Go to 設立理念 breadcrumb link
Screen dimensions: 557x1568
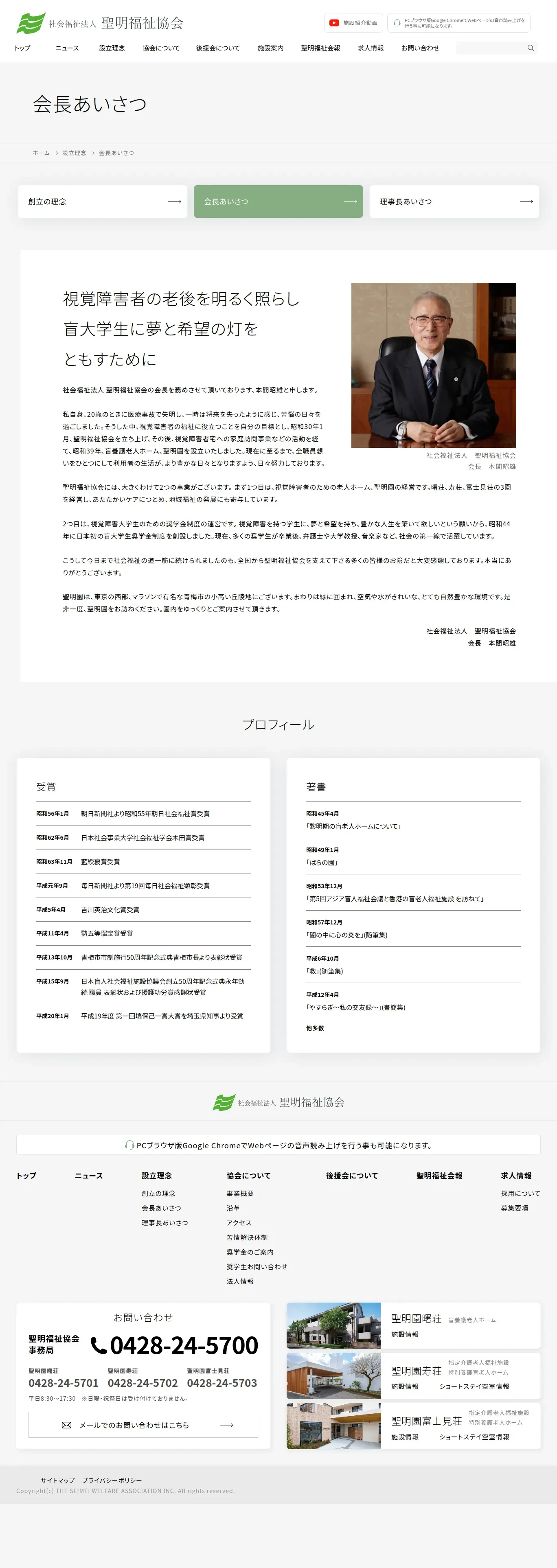(74, 153)
